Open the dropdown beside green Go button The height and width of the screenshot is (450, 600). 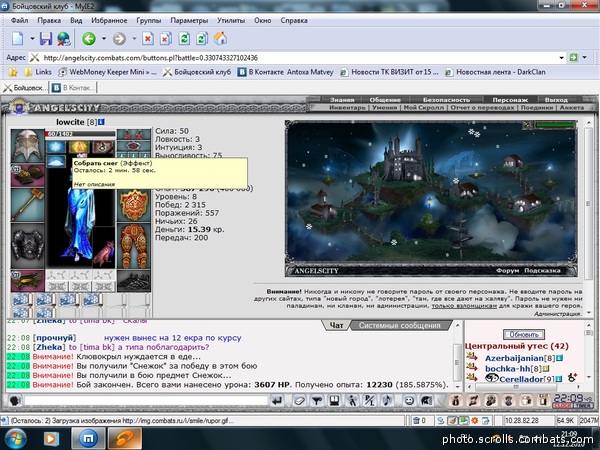[584, 58]
